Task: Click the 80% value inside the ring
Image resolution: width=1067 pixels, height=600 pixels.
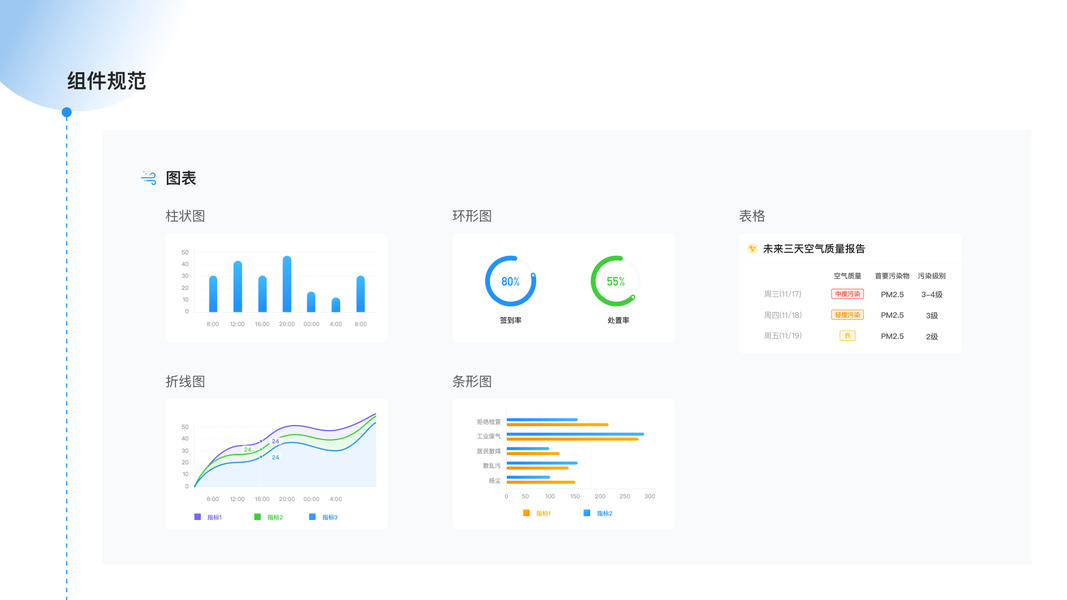Action: (x=510, y=282)
